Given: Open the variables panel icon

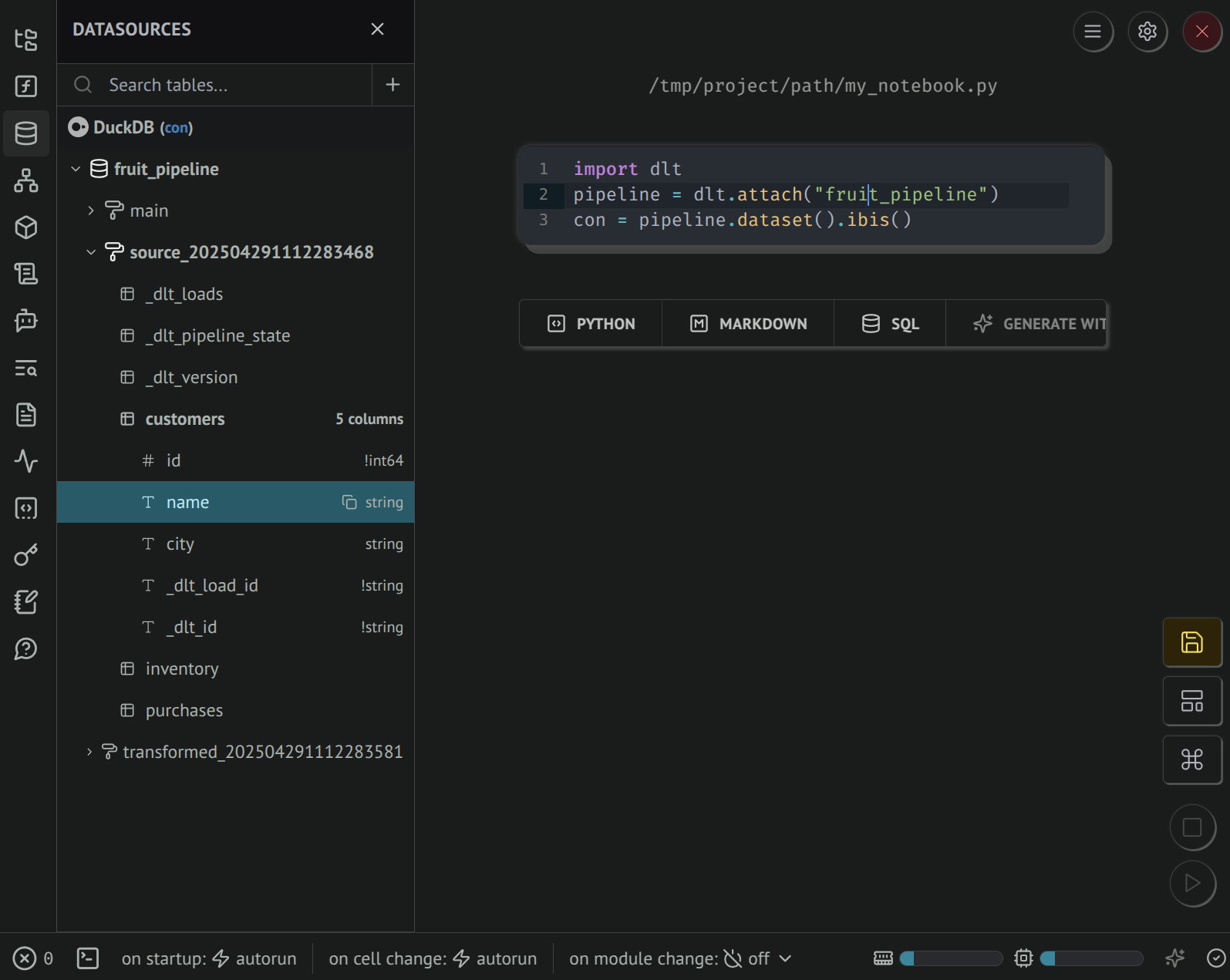Looking at the screenshot, I should tap(26, 86).
